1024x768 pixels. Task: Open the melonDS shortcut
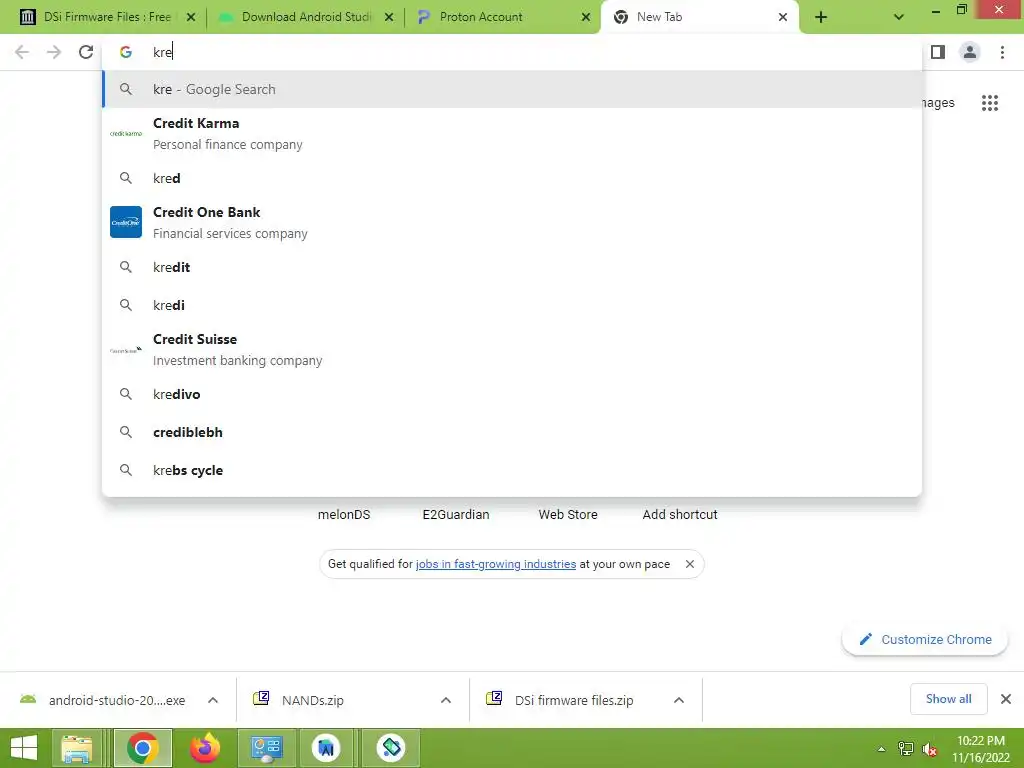[344, 515]
